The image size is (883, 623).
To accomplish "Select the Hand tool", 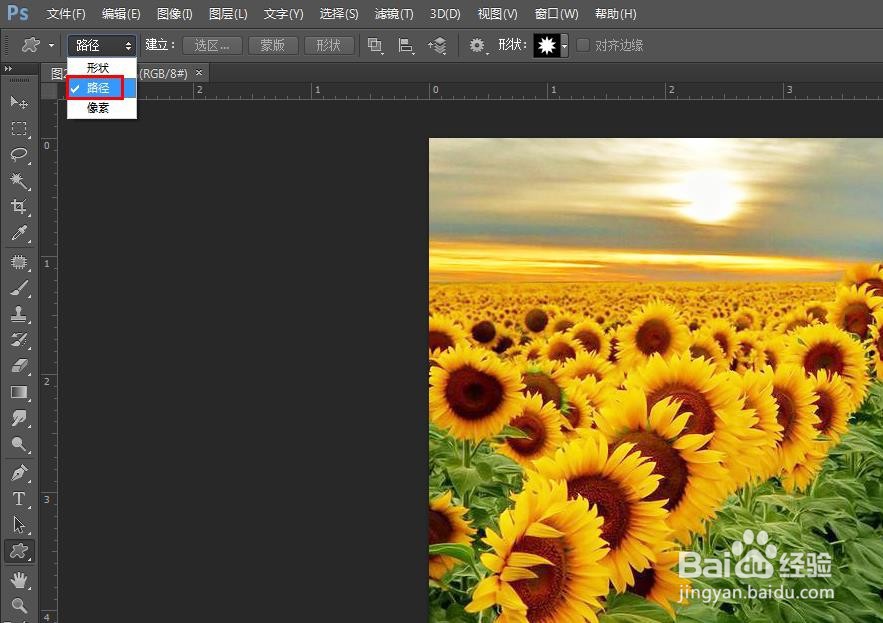I will [x=19, y=579].
